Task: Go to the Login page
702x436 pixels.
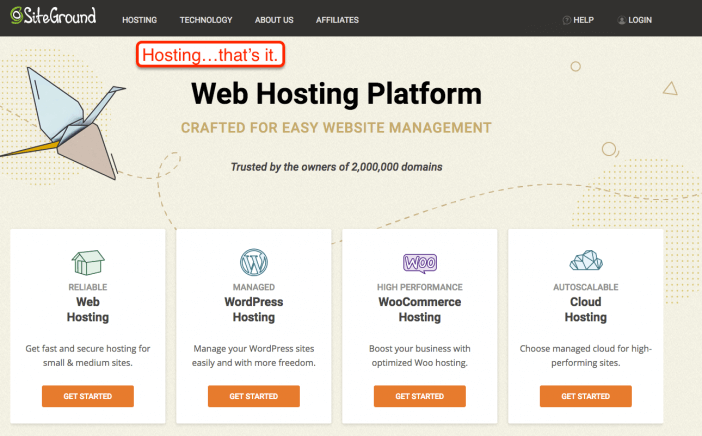Action: [x=640, y=20]
